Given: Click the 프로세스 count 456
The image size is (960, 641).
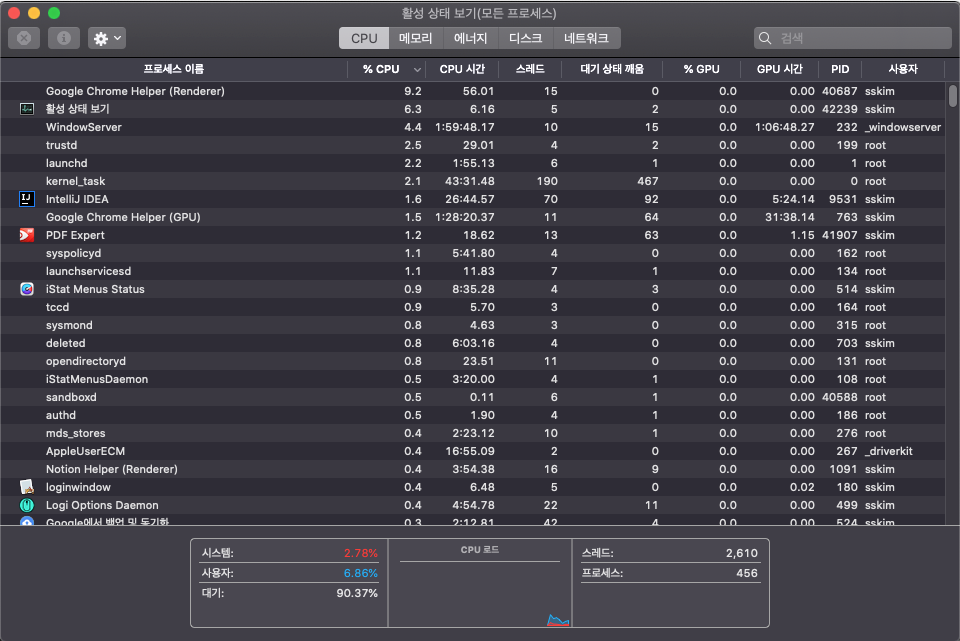Looking at the screenshot, I should (747, 573).
